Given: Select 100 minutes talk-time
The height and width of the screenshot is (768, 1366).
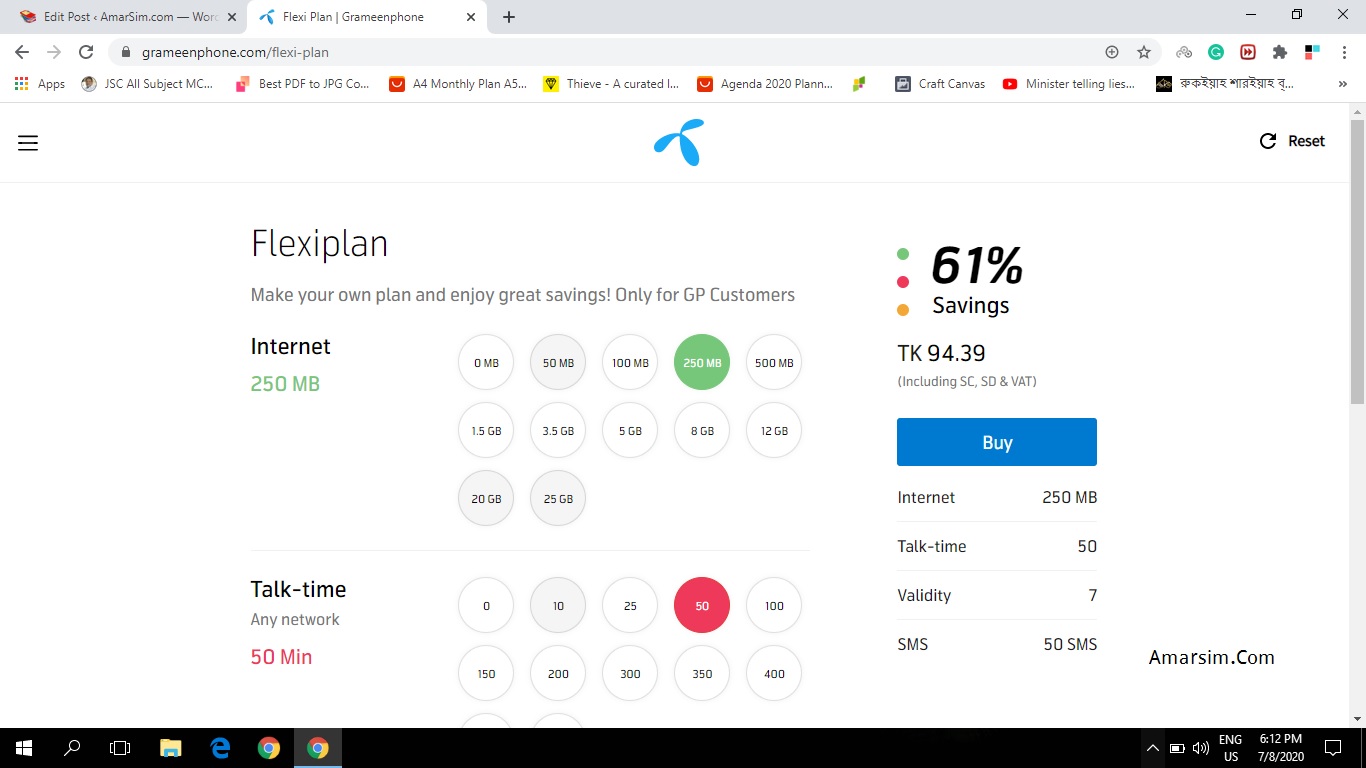Looking at the screenshot, I should [774, 605].
